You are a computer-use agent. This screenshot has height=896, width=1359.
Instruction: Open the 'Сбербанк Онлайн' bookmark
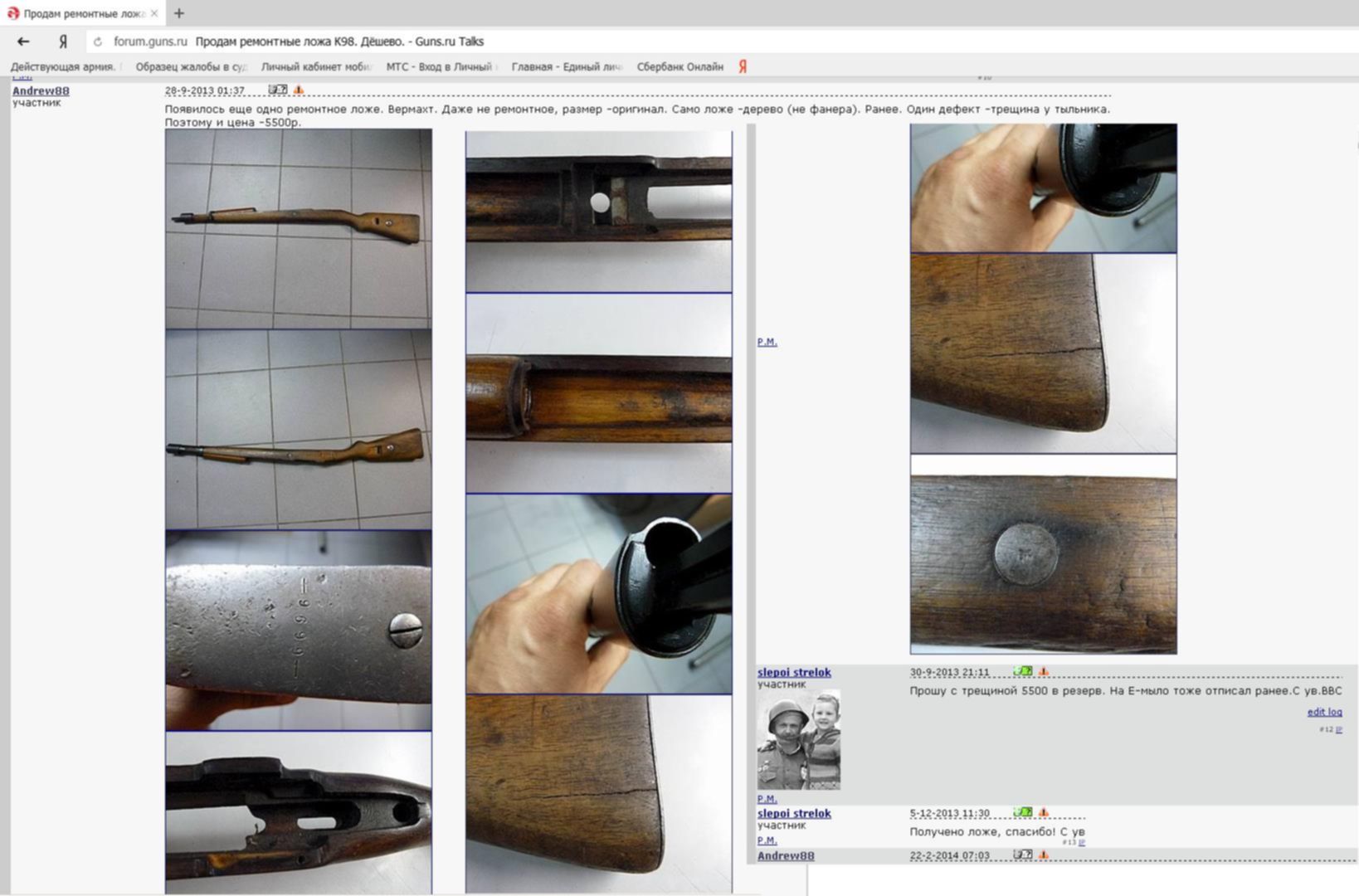pyautogui.click(x=679, y=66)
